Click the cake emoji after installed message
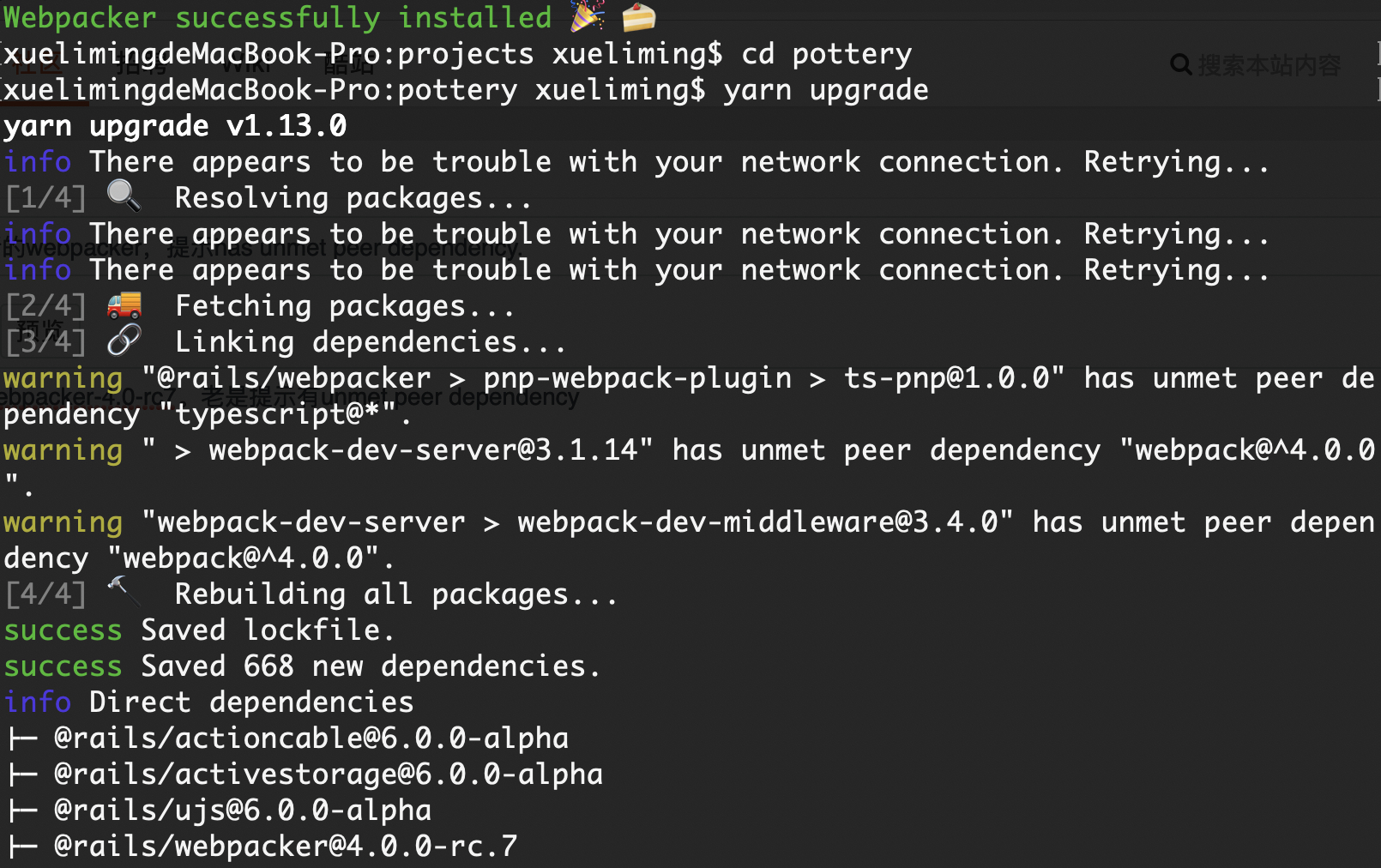Screen dimensions: 1381x868 [x=638, y=16]
